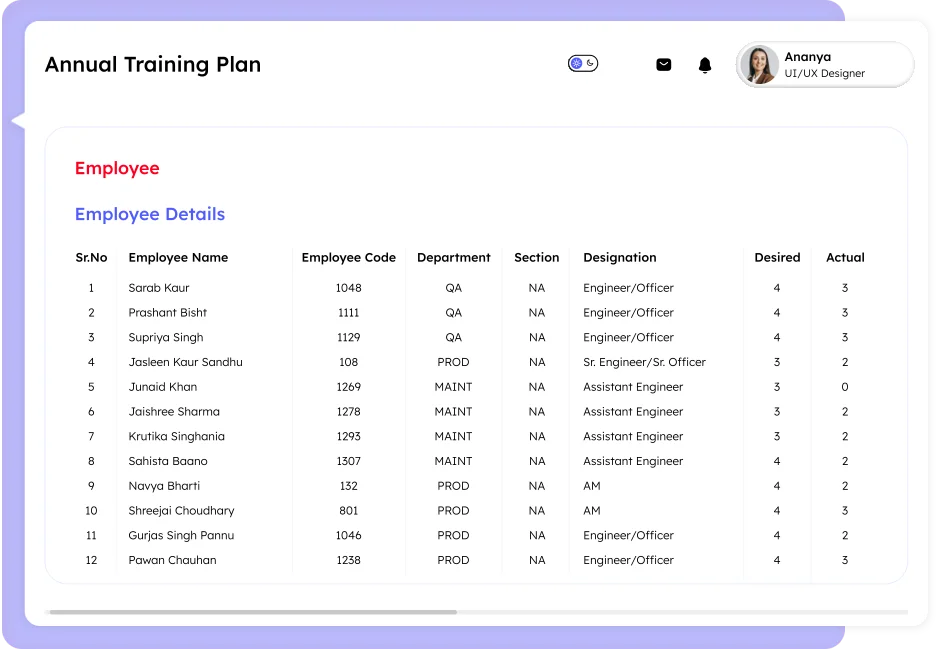
Task: Click the Actual column header
Action: 845,257
